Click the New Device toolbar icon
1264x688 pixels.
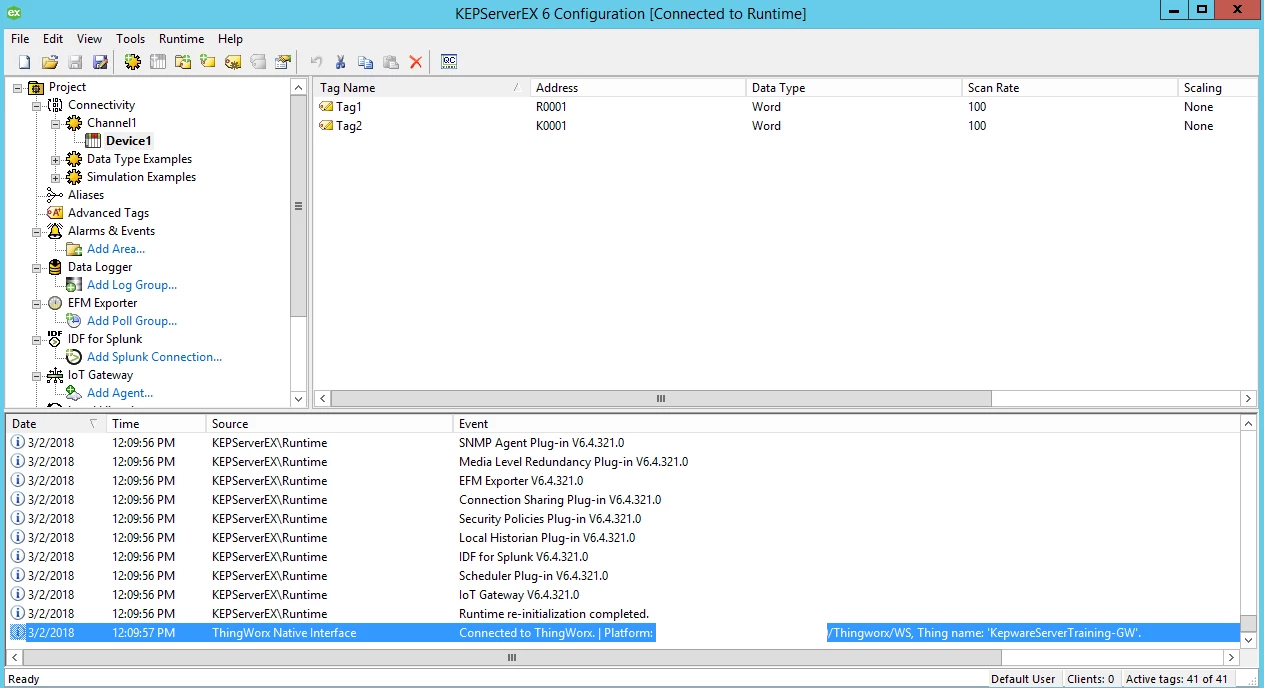(x=158, y=62)
